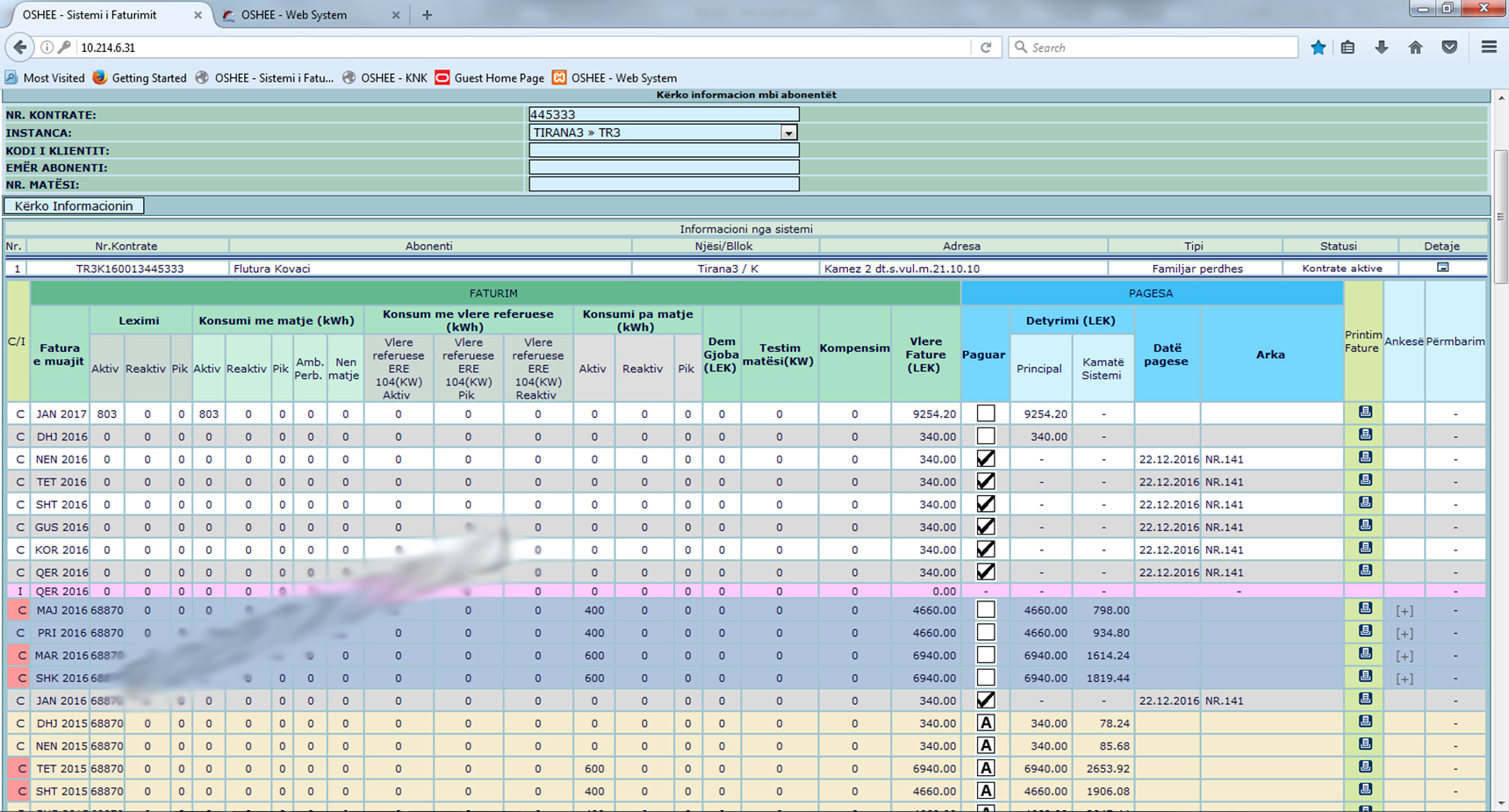Screen dimensions: 1509x812
Task: Open OSHEE - Sistemi i Fatu... bookmark
Action: point(265,78)
